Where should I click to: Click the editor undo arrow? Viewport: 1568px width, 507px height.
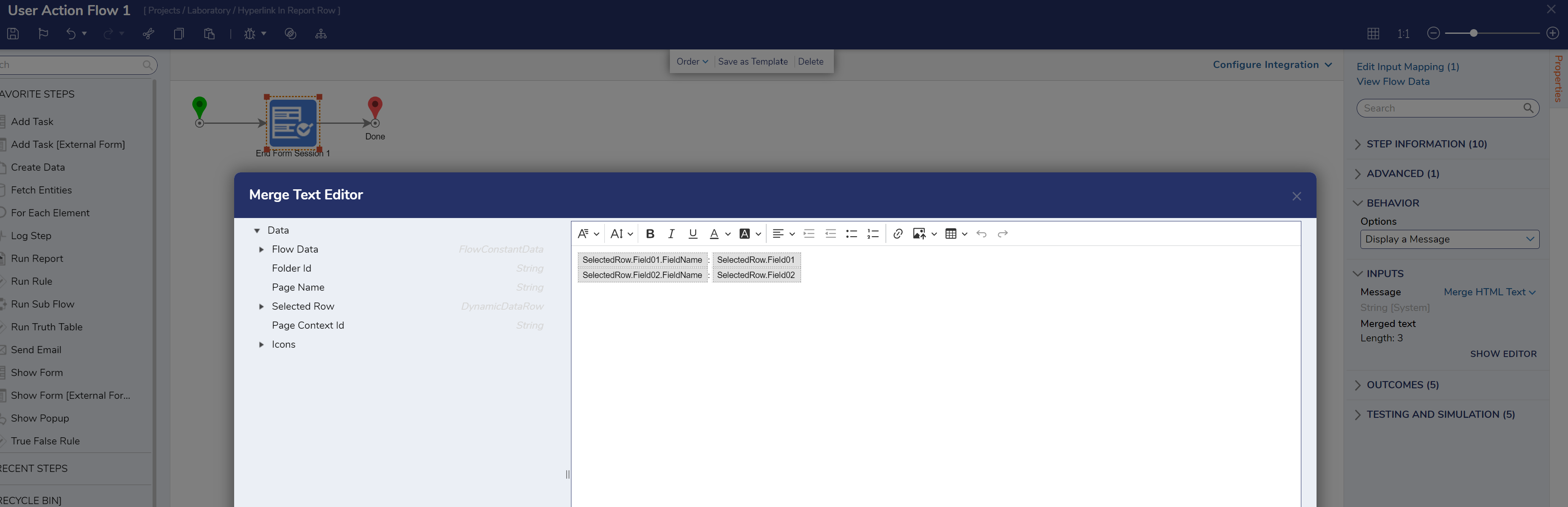pyautogui.click(x=981, y=234)
